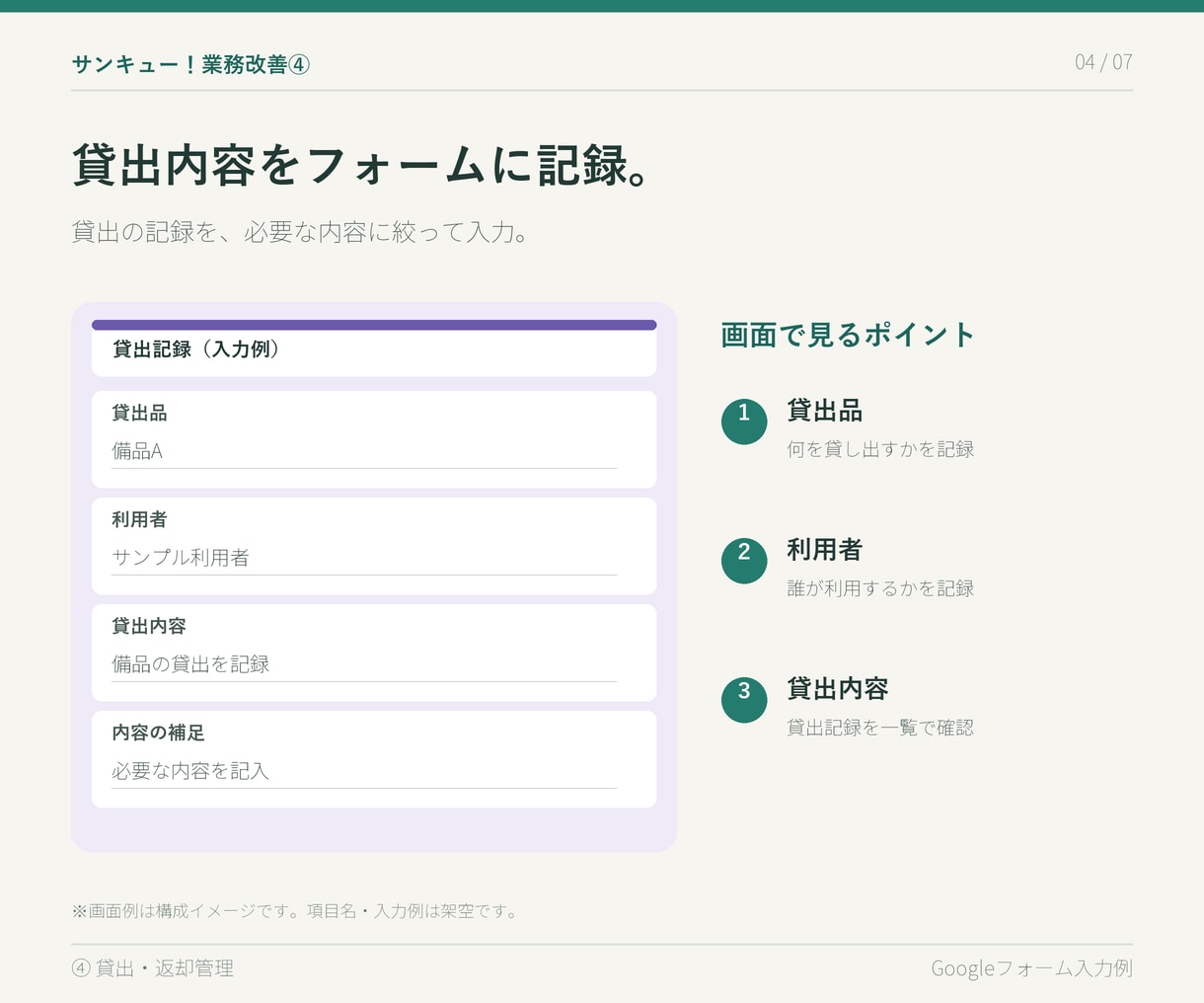Viewport: 1204px width, 1003px height.
Task: Click the 貸出内容 field label in the form
Action: [x=149, y=627]
